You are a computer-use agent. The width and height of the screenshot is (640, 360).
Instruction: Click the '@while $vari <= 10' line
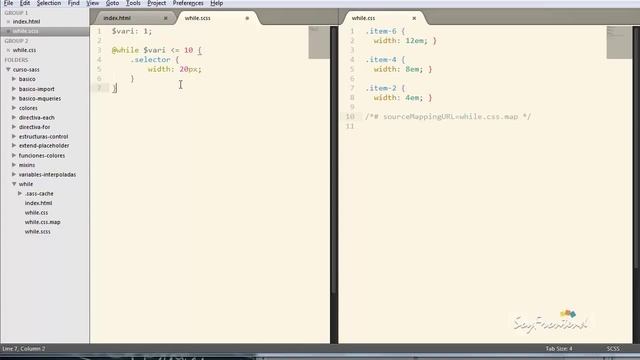coord(157,50)
